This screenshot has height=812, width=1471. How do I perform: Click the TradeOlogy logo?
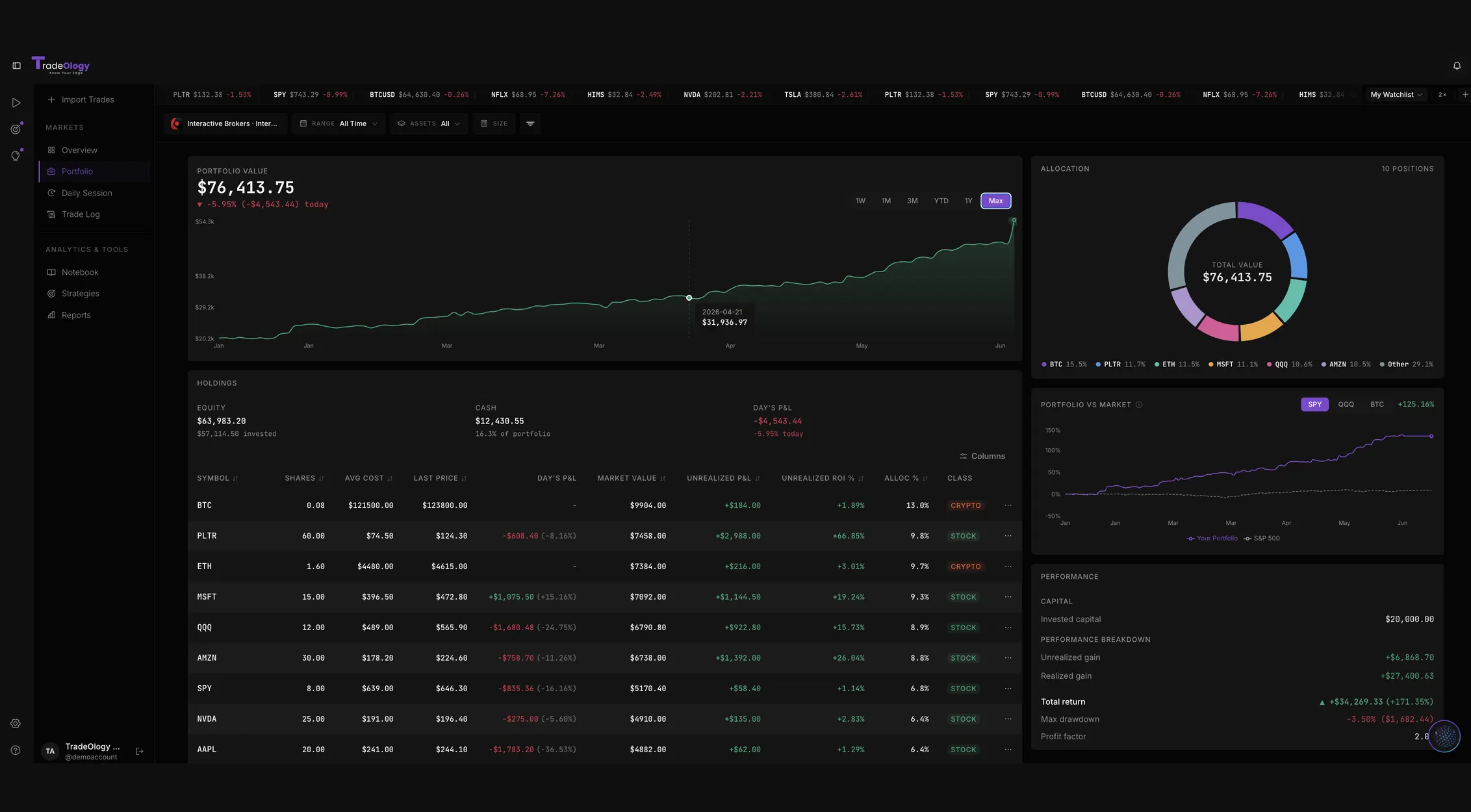click(x=60, y=65)
